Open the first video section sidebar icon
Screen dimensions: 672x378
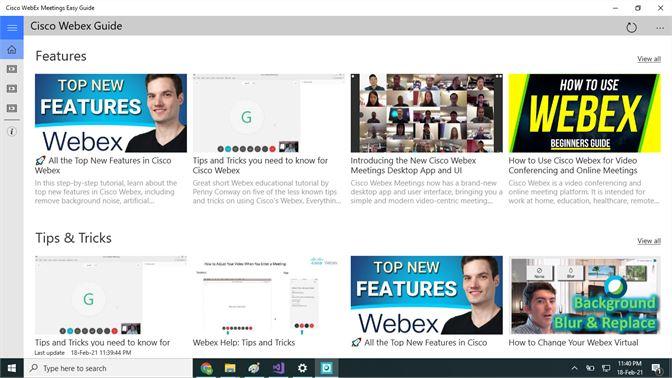point(12,69)
